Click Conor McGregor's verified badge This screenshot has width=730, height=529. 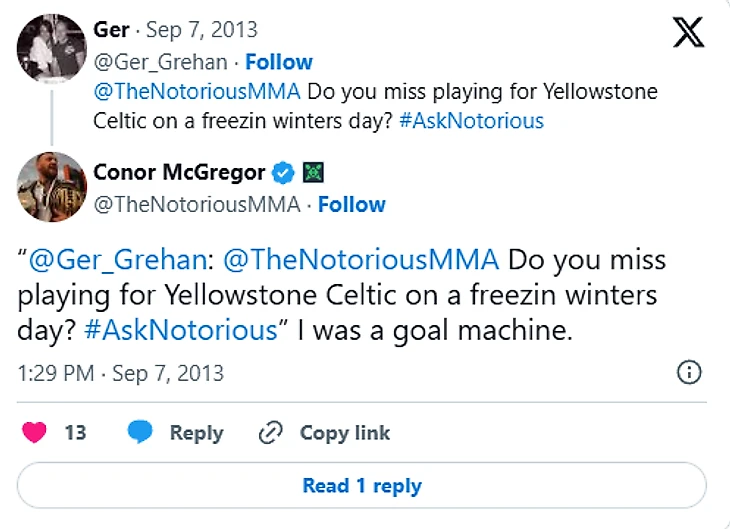pyautogui.click(x=284, y=173)
